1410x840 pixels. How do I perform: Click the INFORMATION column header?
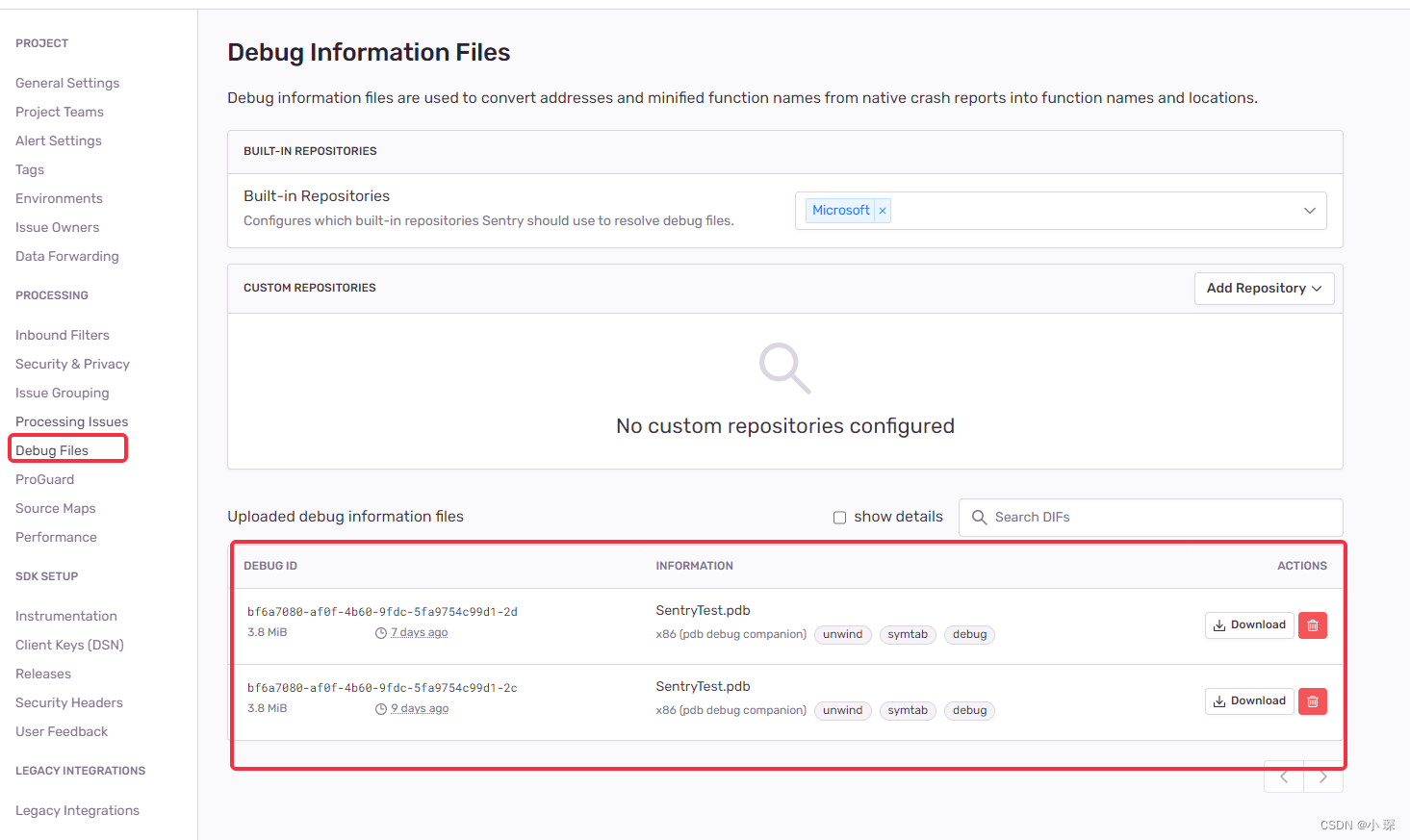[694, 566]
